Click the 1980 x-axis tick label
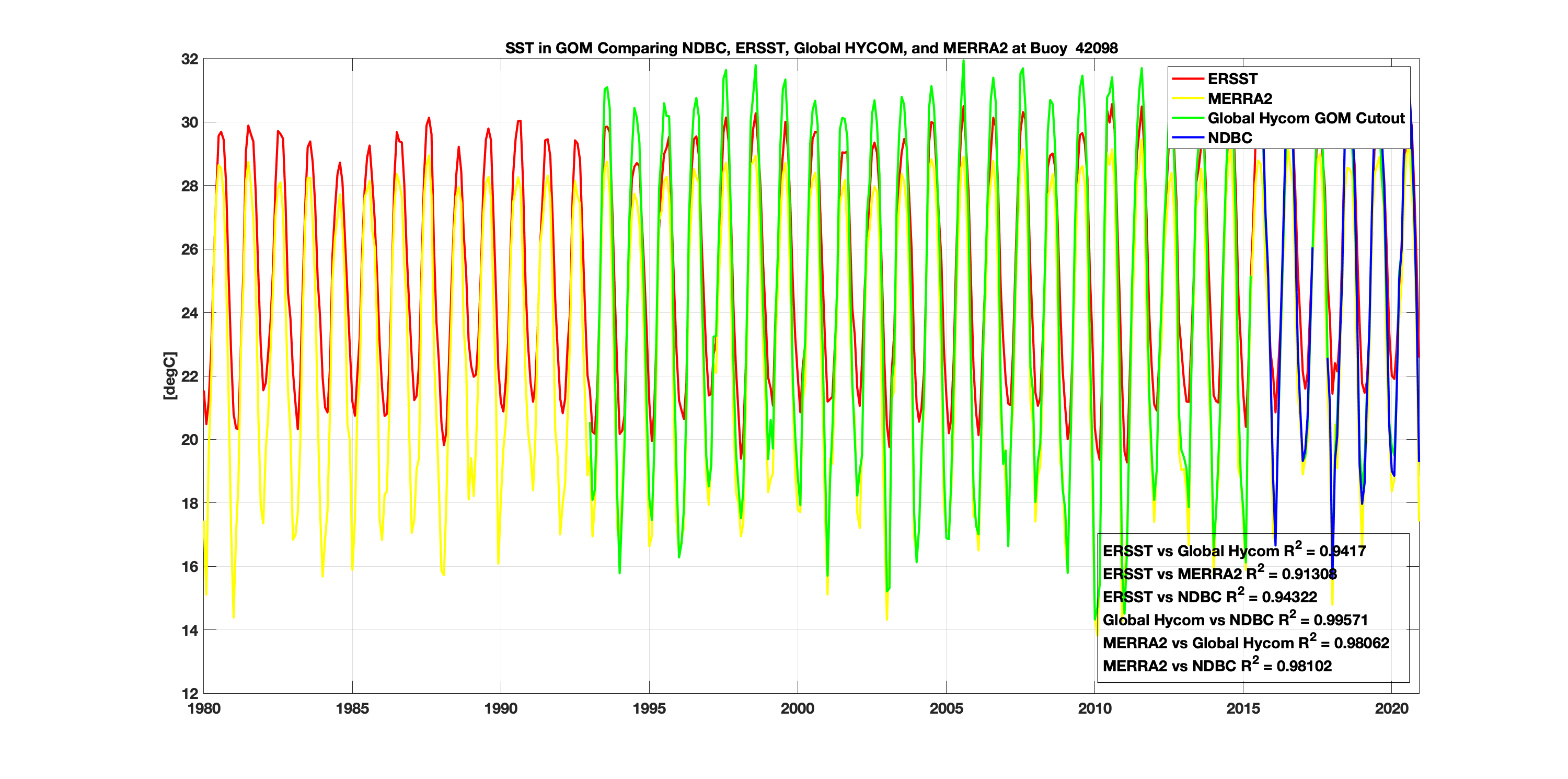Screen dimensions: 1568x779 (x=204, y=708)
